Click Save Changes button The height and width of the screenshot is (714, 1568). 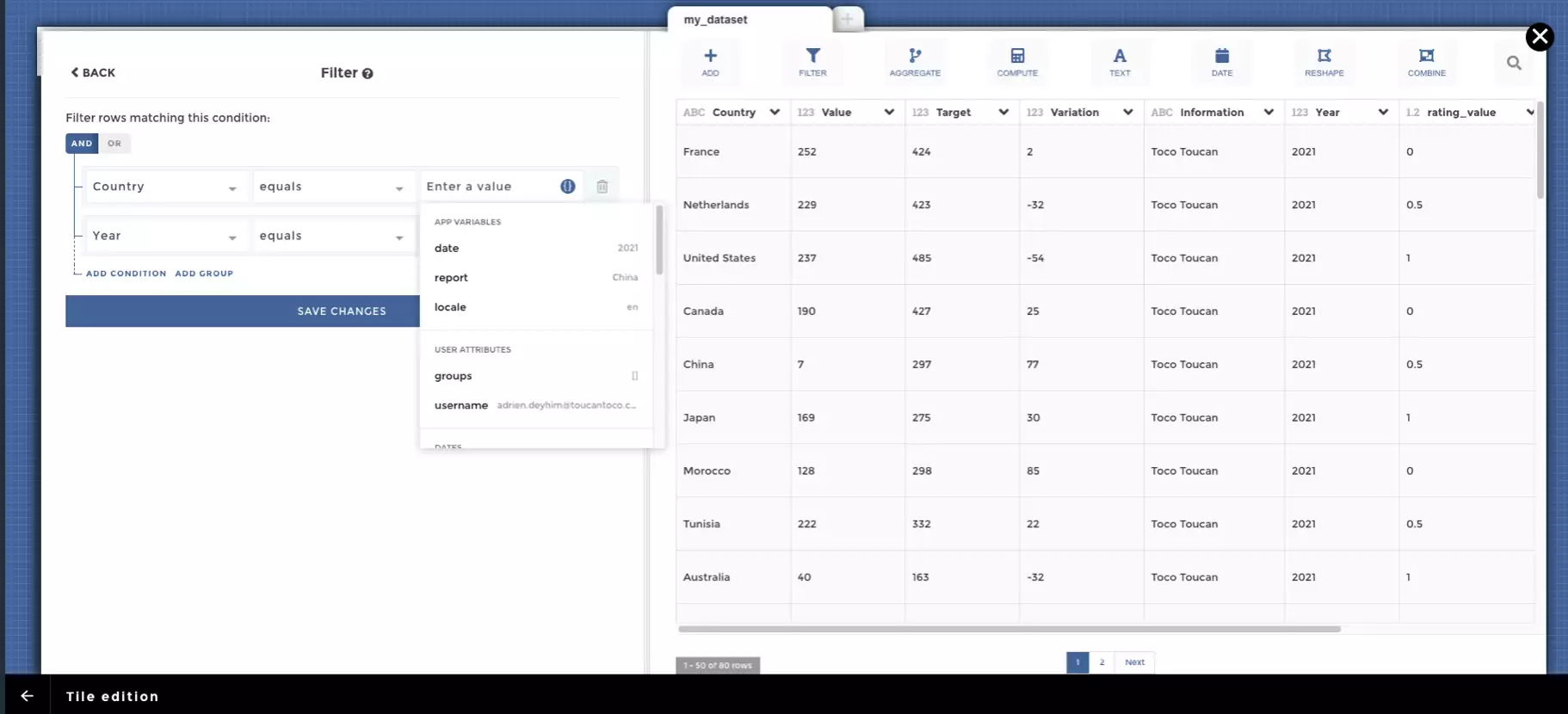tap(243, 311)
